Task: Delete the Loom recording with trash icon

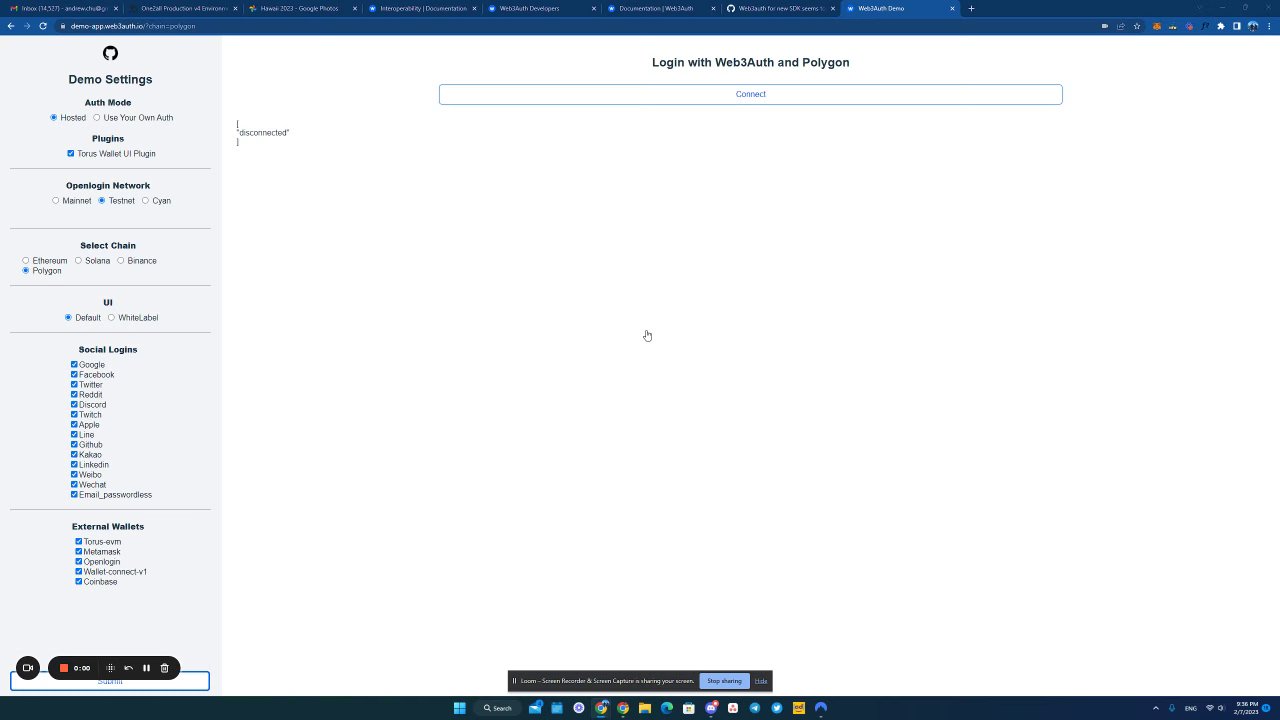Action: (x=165, y=668)
